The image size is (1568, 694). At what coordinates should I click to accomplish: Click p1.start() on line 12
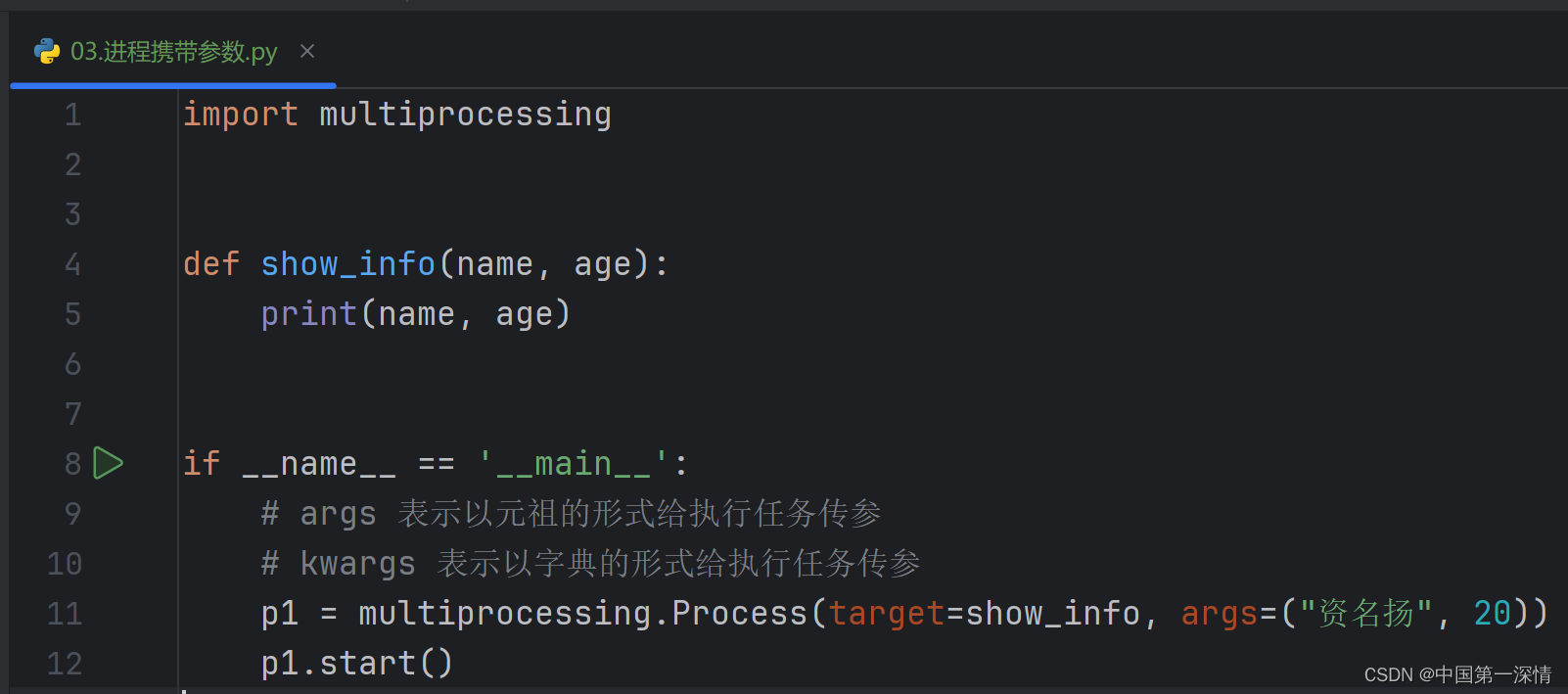(355, 662)
